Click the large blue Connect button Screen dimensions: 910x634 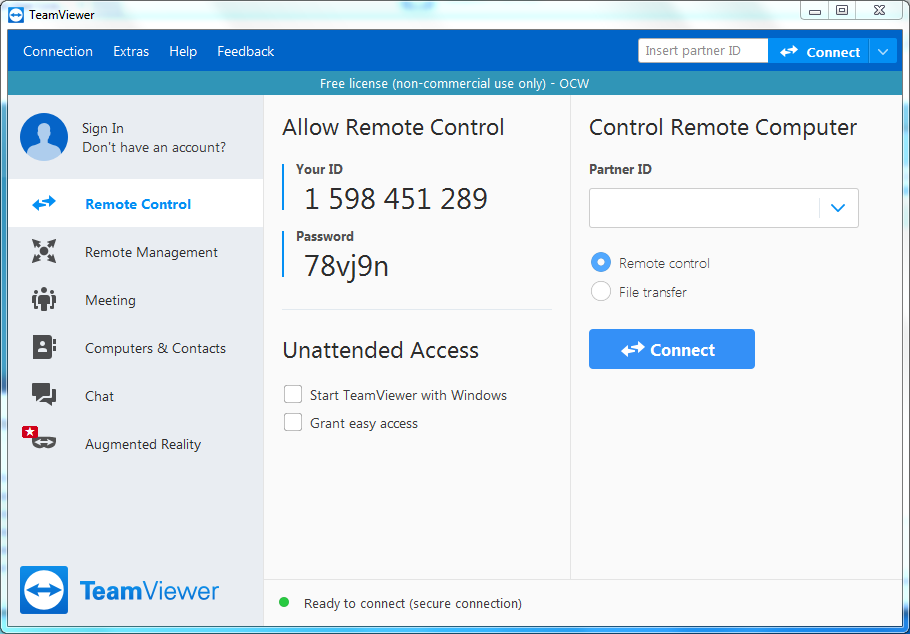point(671,349)
